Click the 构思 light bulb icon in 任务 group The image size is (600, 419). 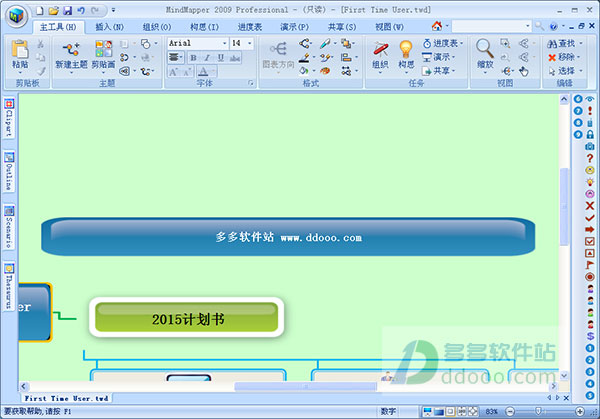click(406, 49)
